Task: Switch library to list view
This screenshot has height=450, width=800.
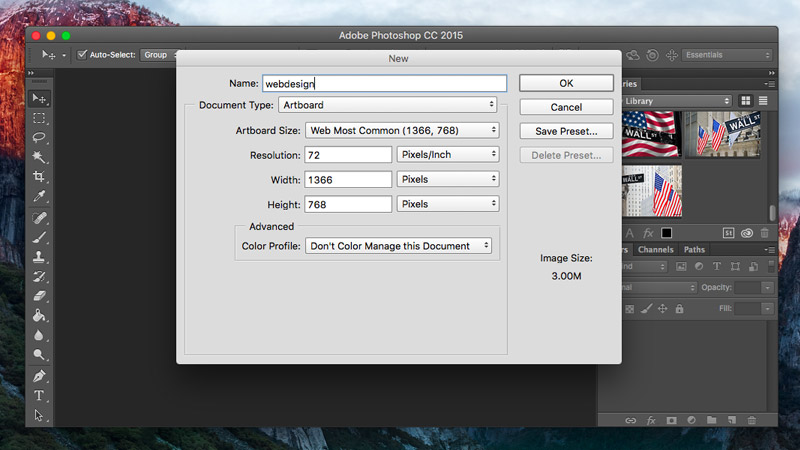Action: 765,101
